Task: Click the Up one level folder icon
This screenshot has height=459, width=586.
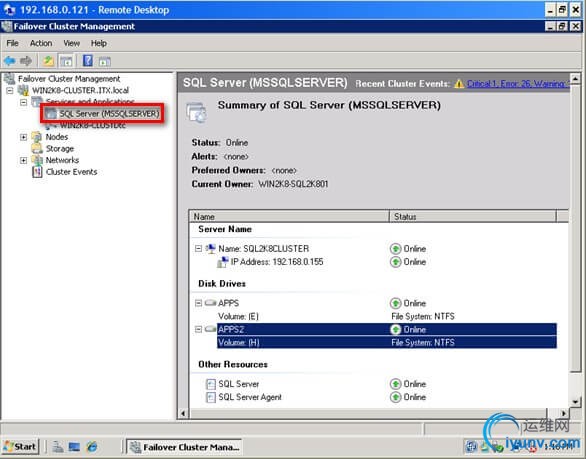Action: point(48,61)
